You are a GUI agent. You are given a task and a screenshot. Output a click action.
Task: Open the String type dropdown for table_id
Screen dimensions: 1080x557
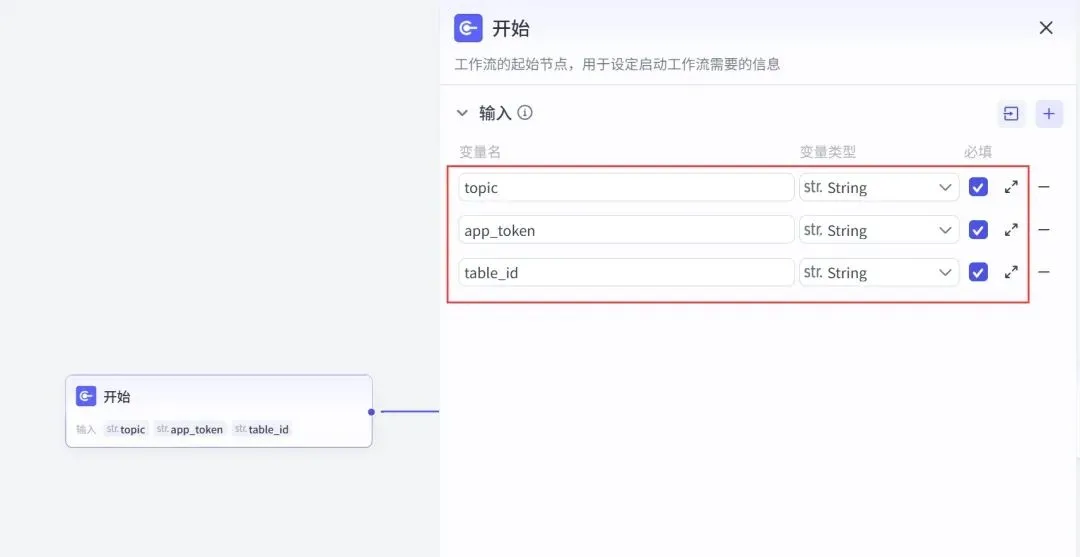click(x=879, y=273)
